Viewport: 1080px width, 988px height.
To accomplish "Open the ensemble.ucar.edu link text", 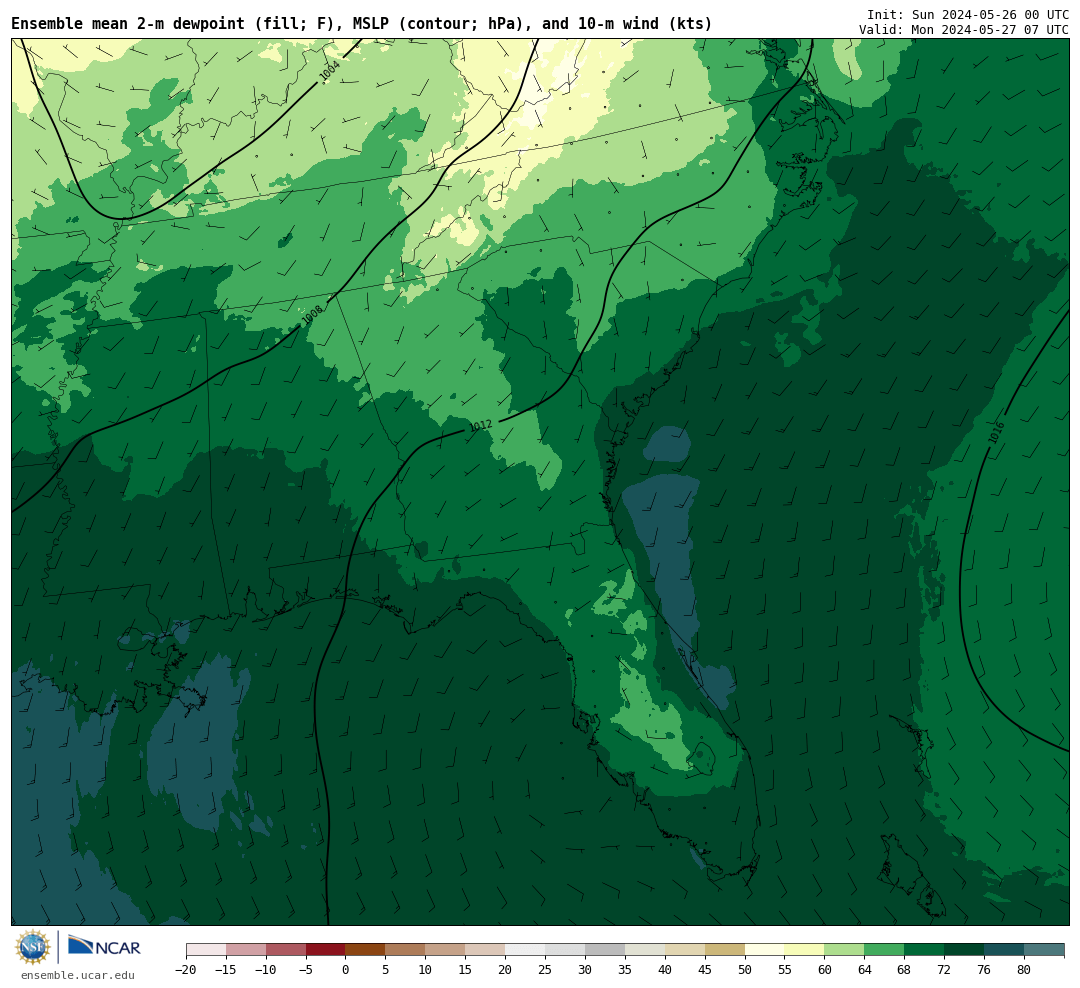I will [78, 975].
